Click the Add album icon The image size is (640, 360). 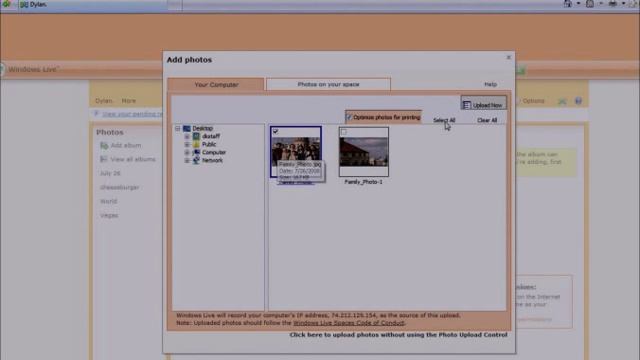point(104,145)
